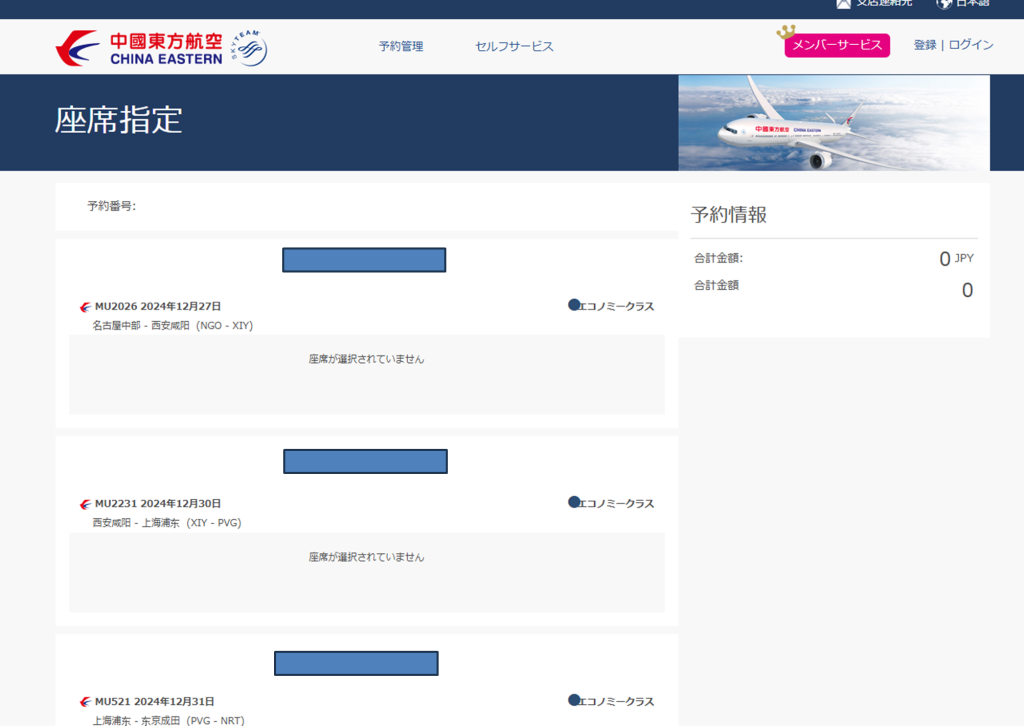Click the pink メンバーサービス button
The image size is (1024, 726).
[837, 46]
